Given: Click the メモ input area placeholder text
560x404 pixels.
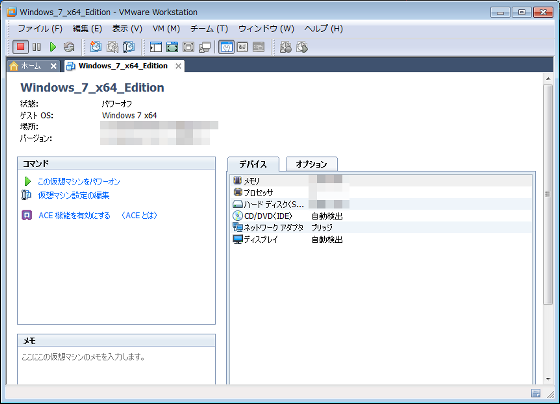Looking at the screenshot, I should (84, 357).
